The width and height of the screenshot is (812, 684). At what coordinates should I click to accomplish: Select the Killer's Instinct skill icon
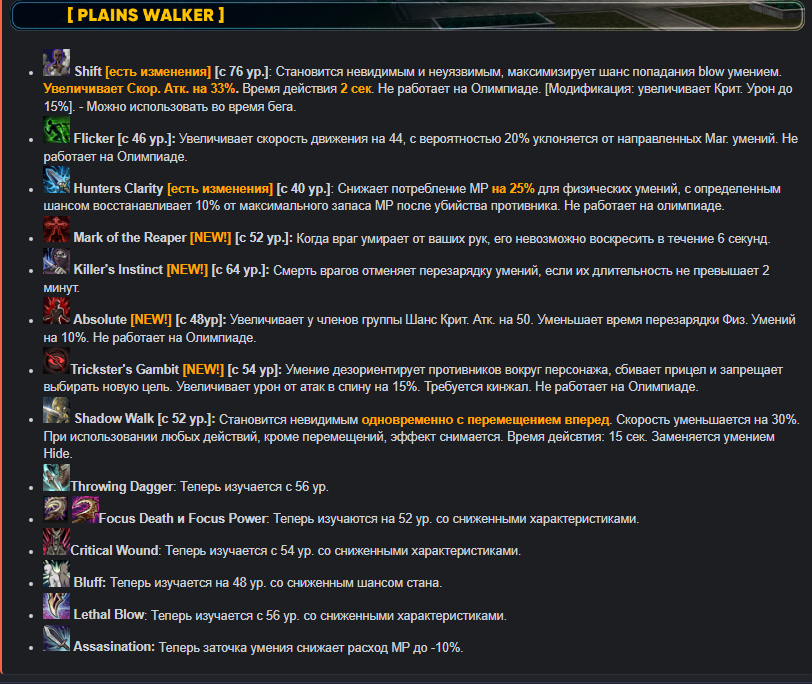click(x=56, y=261)
